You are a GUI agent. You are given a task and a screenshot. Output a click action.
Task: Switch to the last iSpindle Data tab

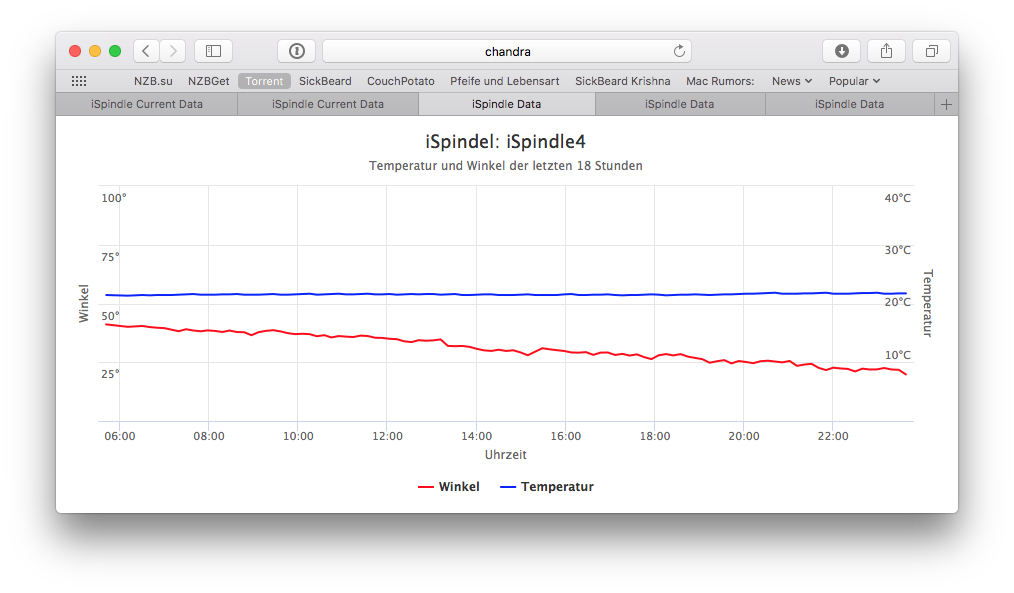[x=849, y=104]
